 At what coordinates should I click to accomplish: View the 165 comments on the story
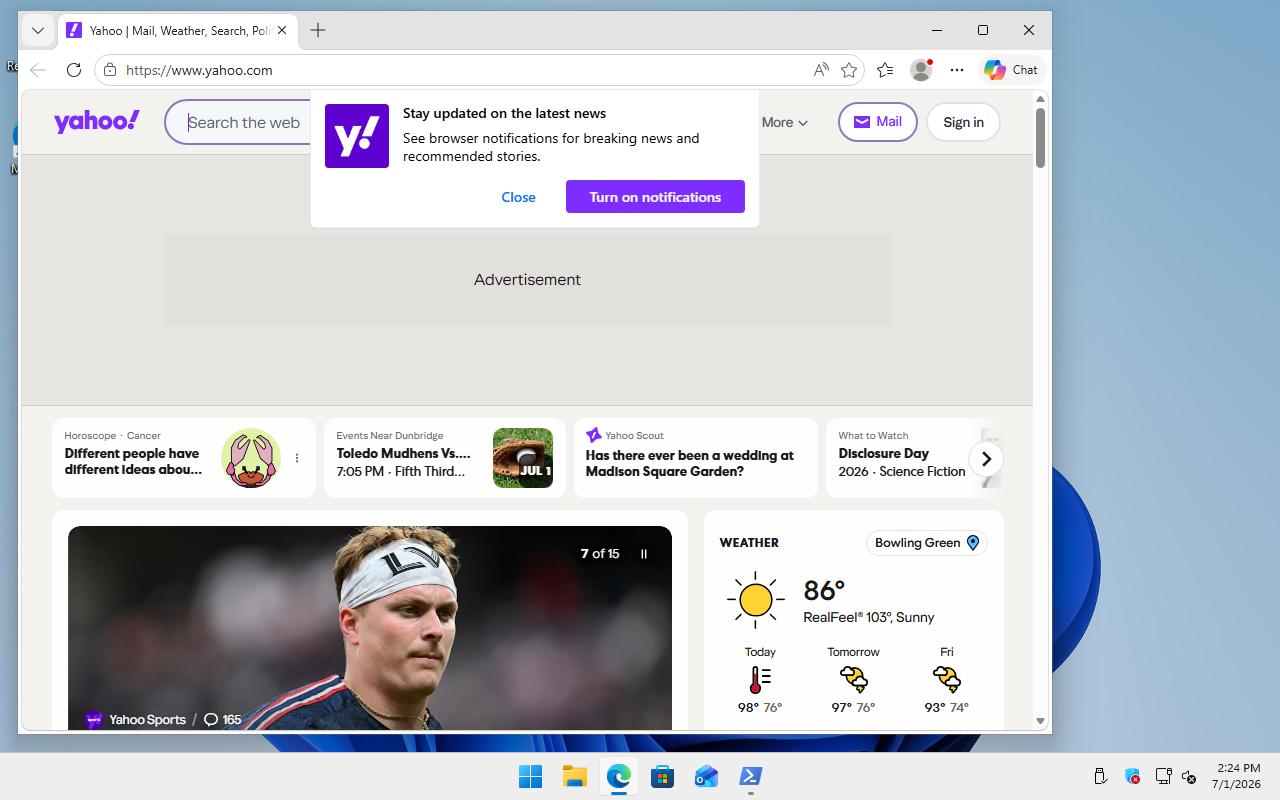pyautogui.click(x=222, y=720)
